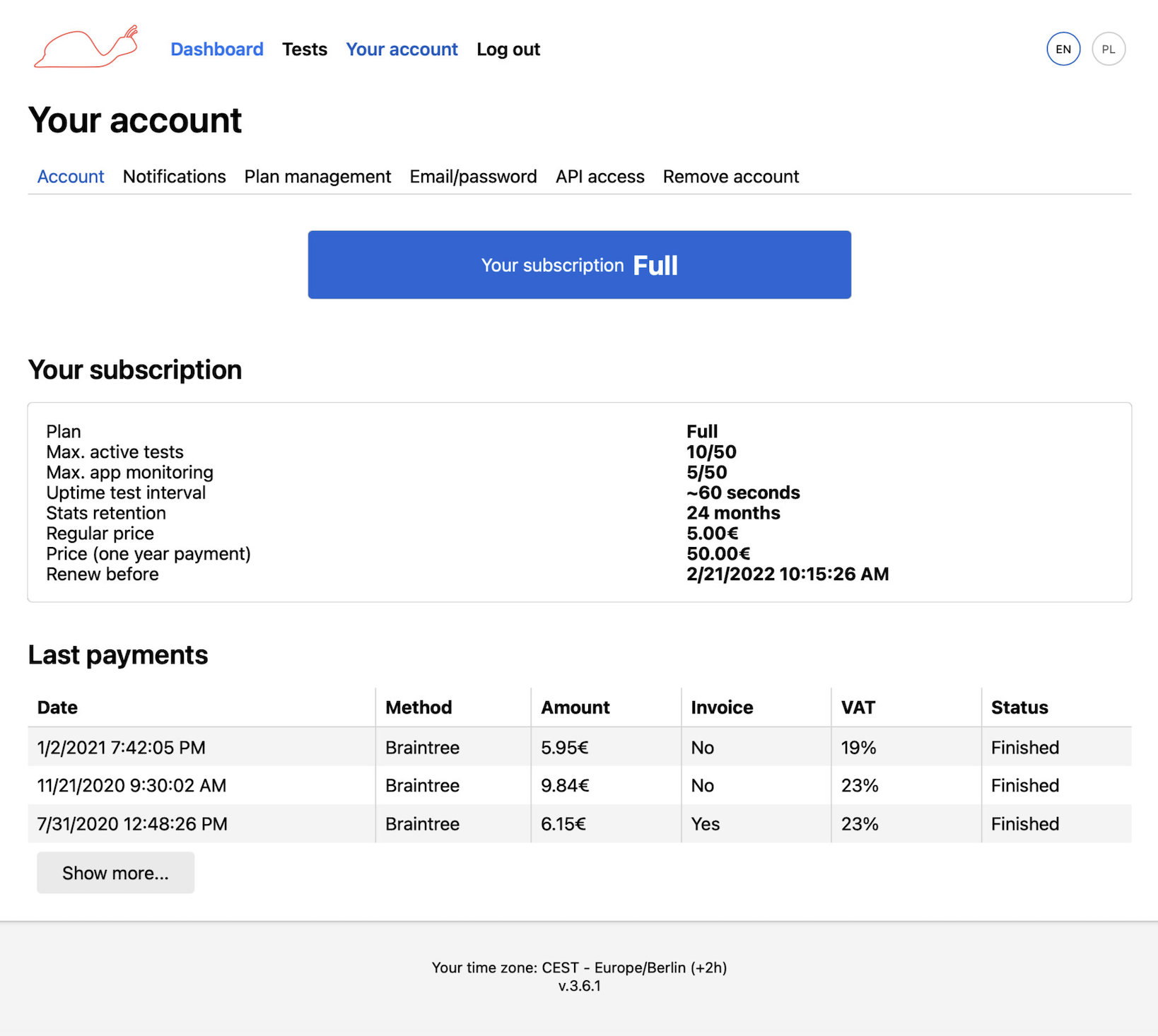The width and height of the screenshot is (1158, 1036).
Task: Click the Uptime test interval label
Action: [x=126, y=493]
